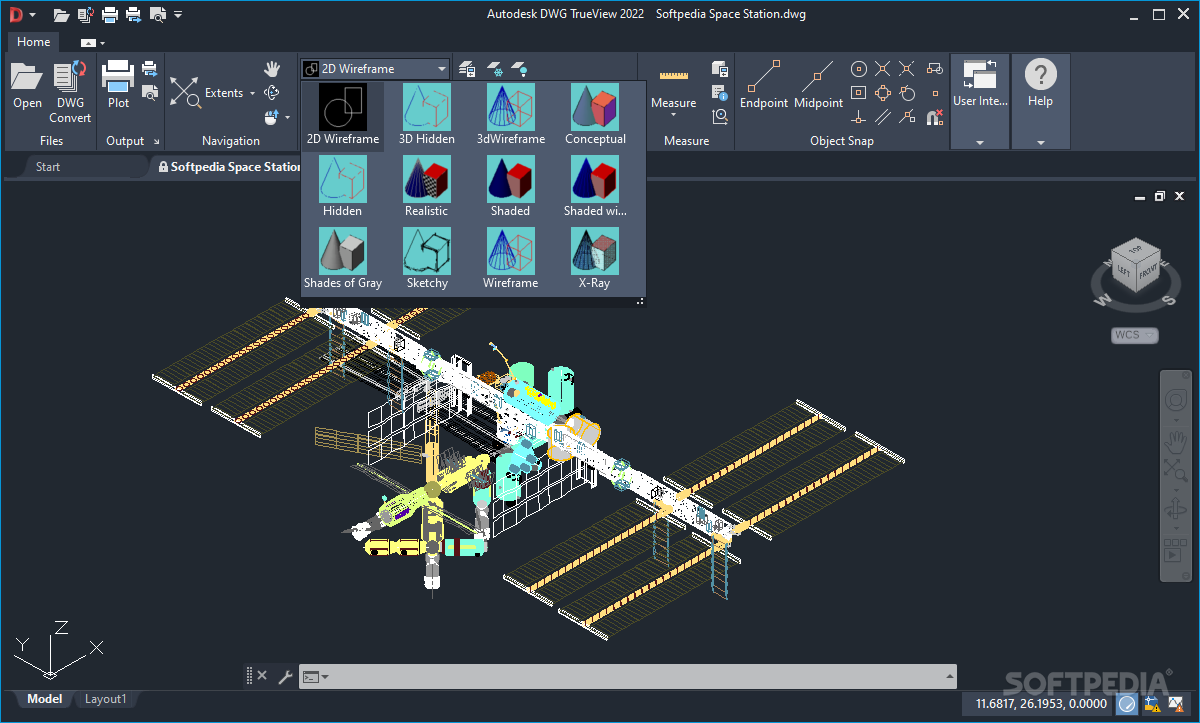Image resolution: width=1200 pixels, height=723 pixels.
Task: Close the command line with X
Action: (x=262, y=676)
